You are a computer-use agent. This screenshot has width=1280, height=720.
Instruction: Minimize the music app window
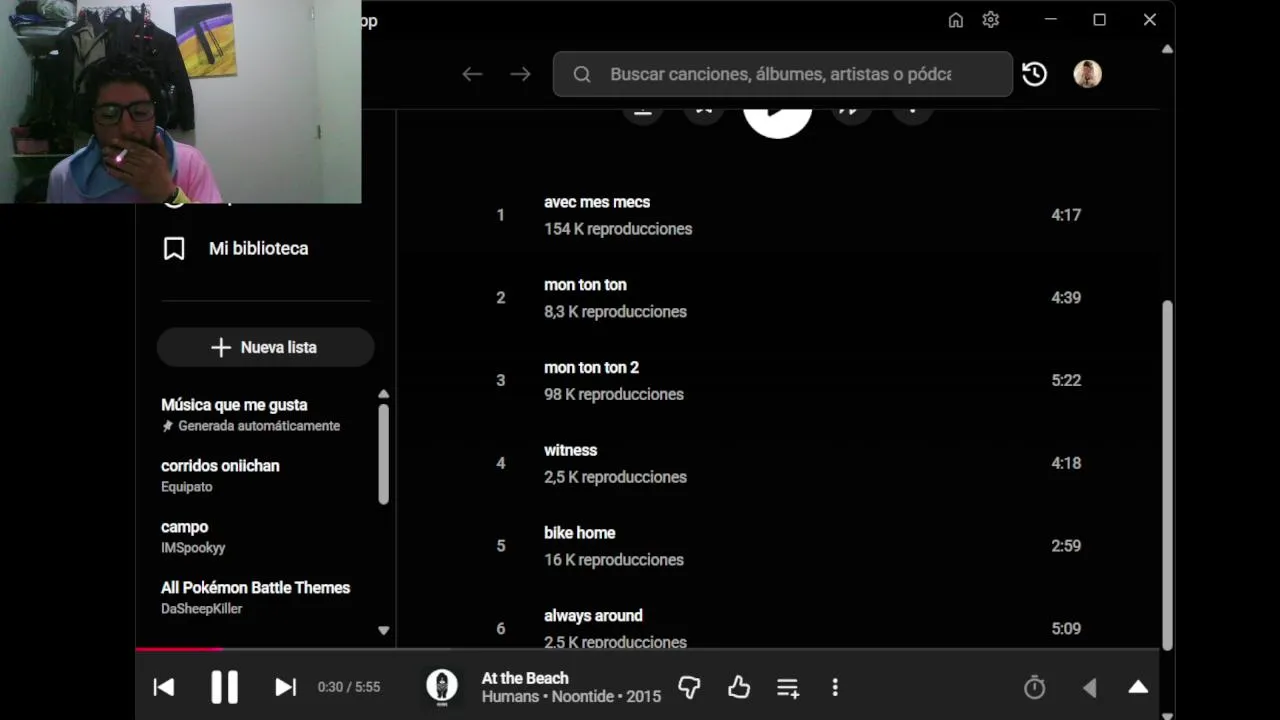click(x=1051, y=20)
